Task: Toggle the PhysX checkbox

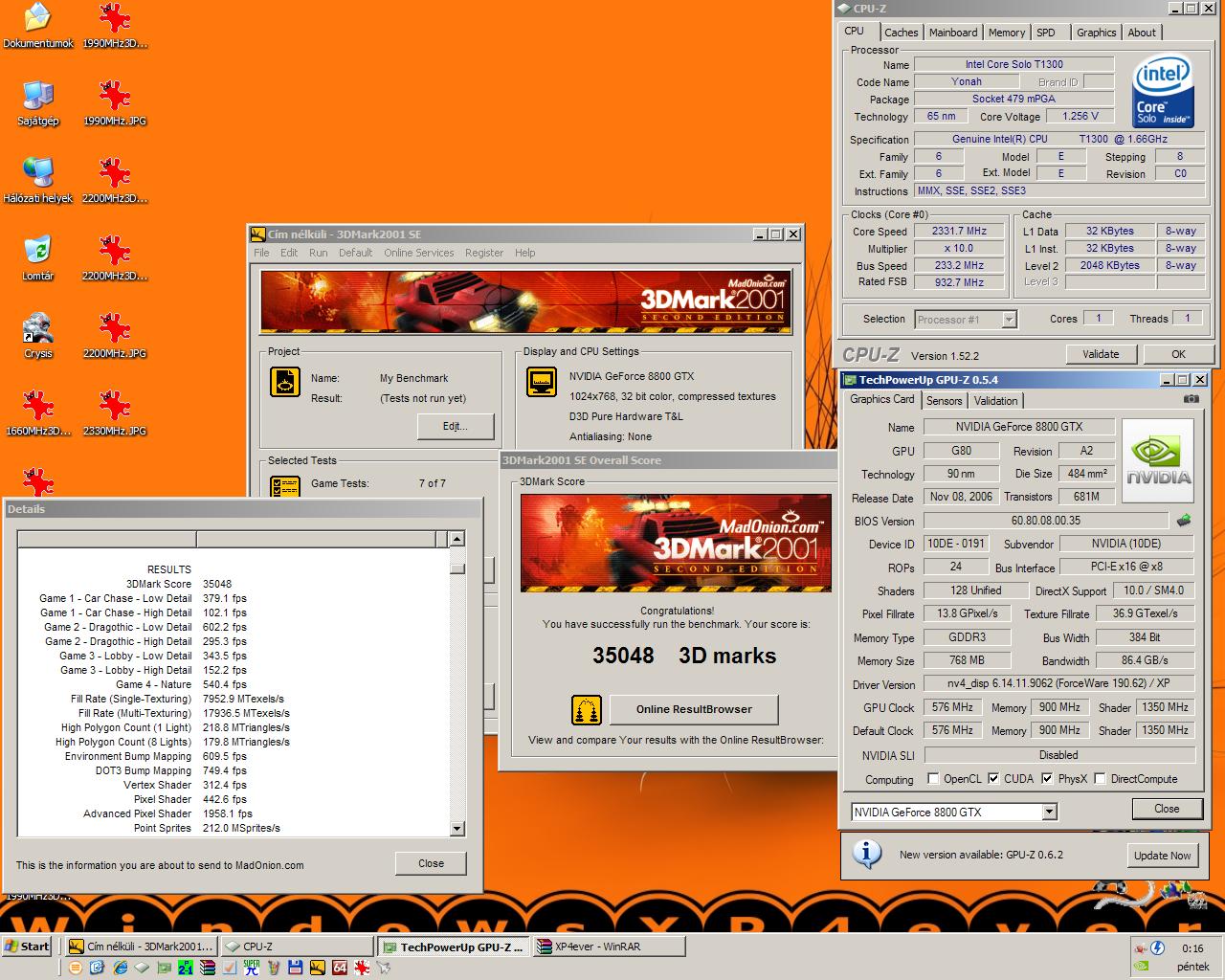Action: click(x=1047, y=778)
